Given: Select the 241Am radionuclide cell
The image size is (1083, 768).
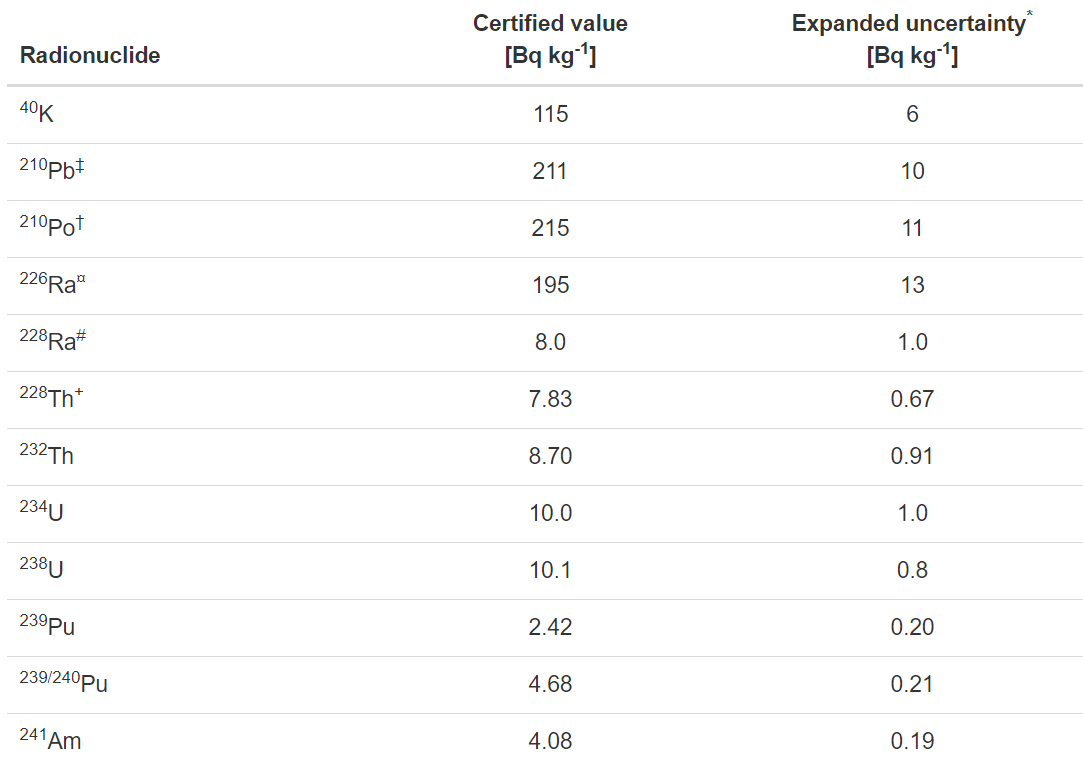Looking at the screenshot, I should (51, 741).
